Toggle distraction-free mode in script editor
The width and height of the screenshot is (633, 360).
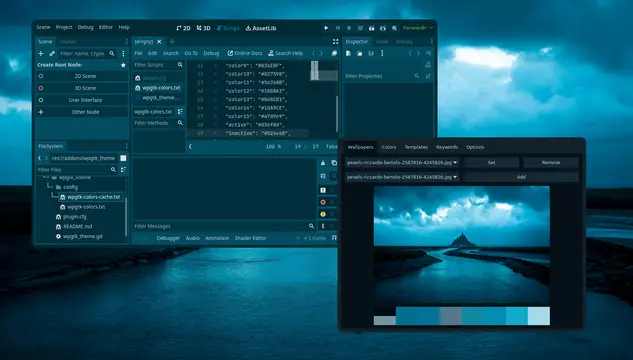[335, 42]
